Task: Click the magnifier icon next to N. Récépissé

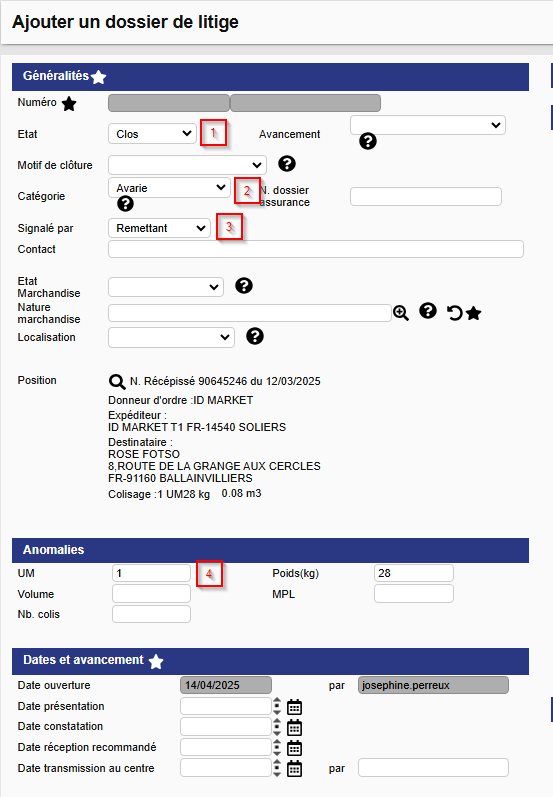Action: pyautogui.click(x=117, y=381)
